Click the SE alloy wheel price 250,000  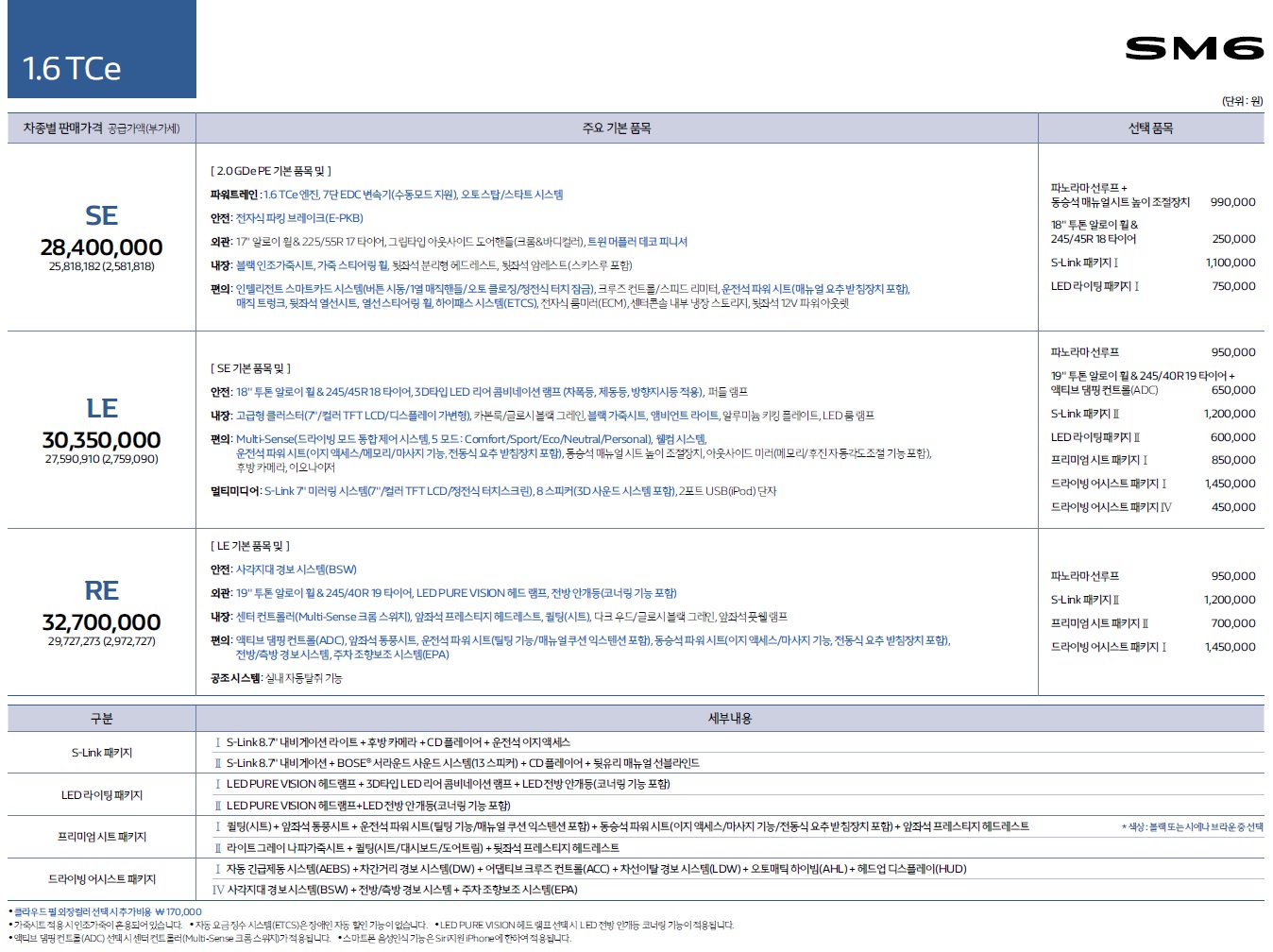(x=1233, y=239)
